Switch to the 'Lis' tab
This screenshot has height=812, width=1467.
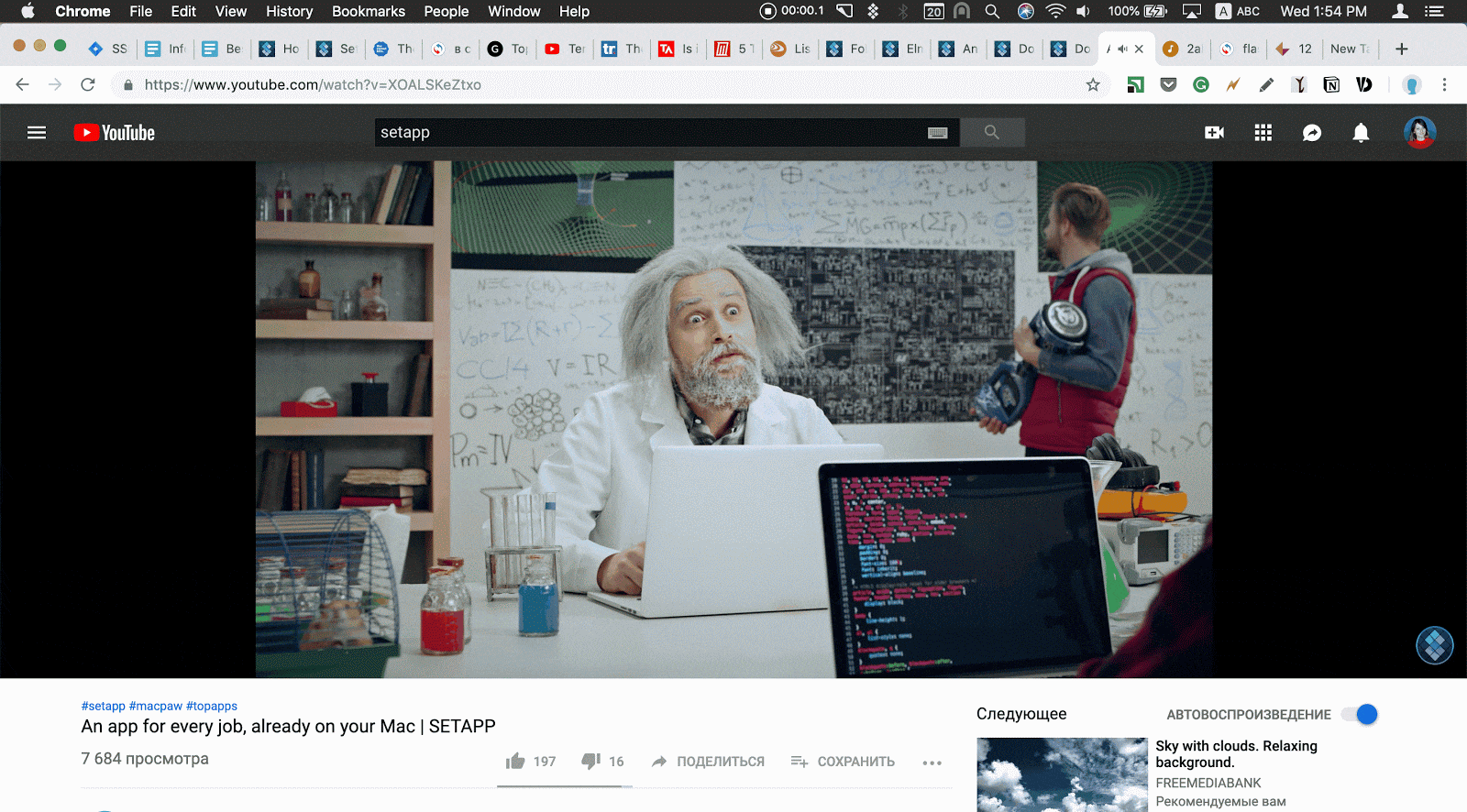791,49
